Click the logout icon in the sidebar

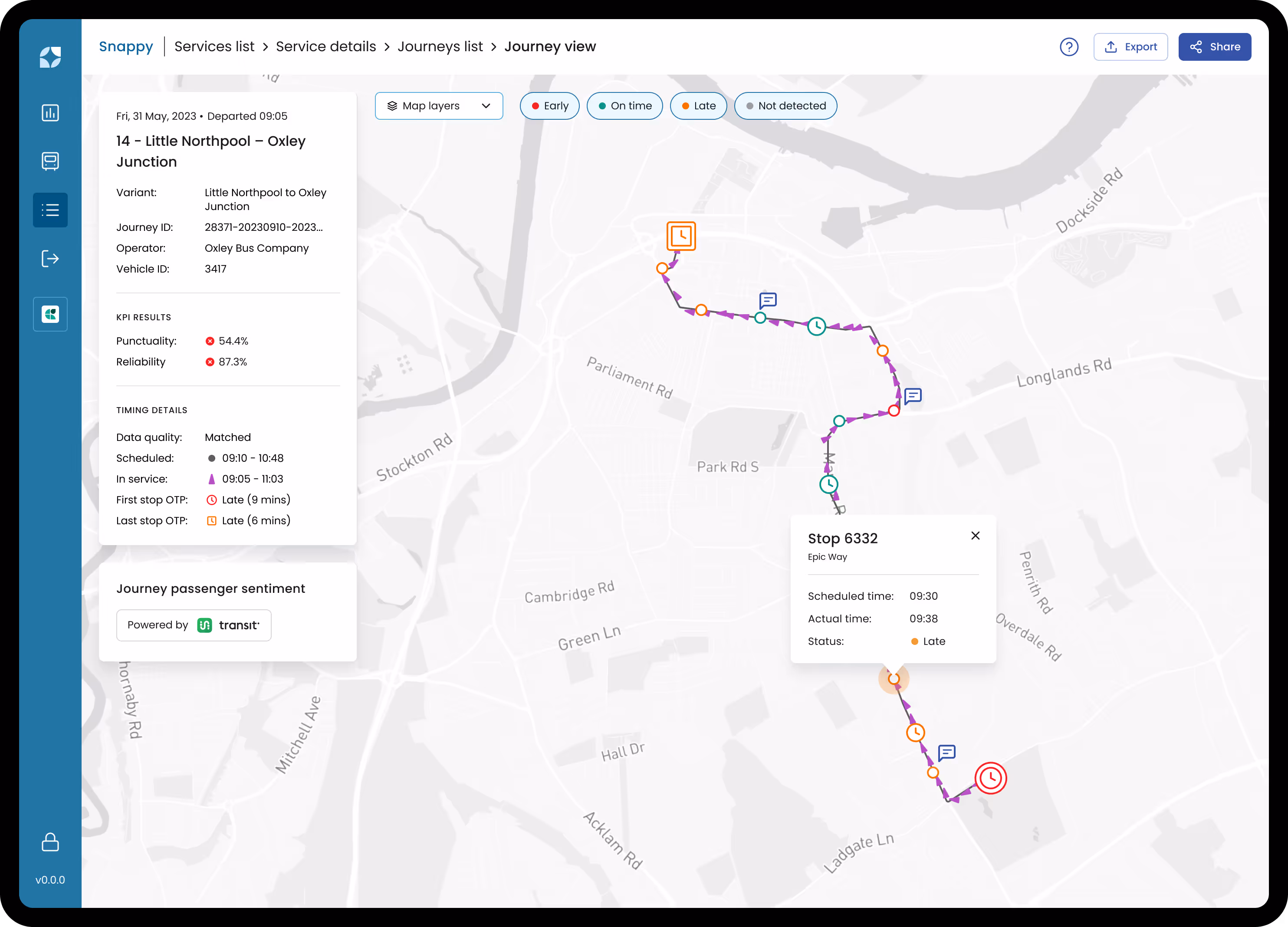[x=50, y=259]
